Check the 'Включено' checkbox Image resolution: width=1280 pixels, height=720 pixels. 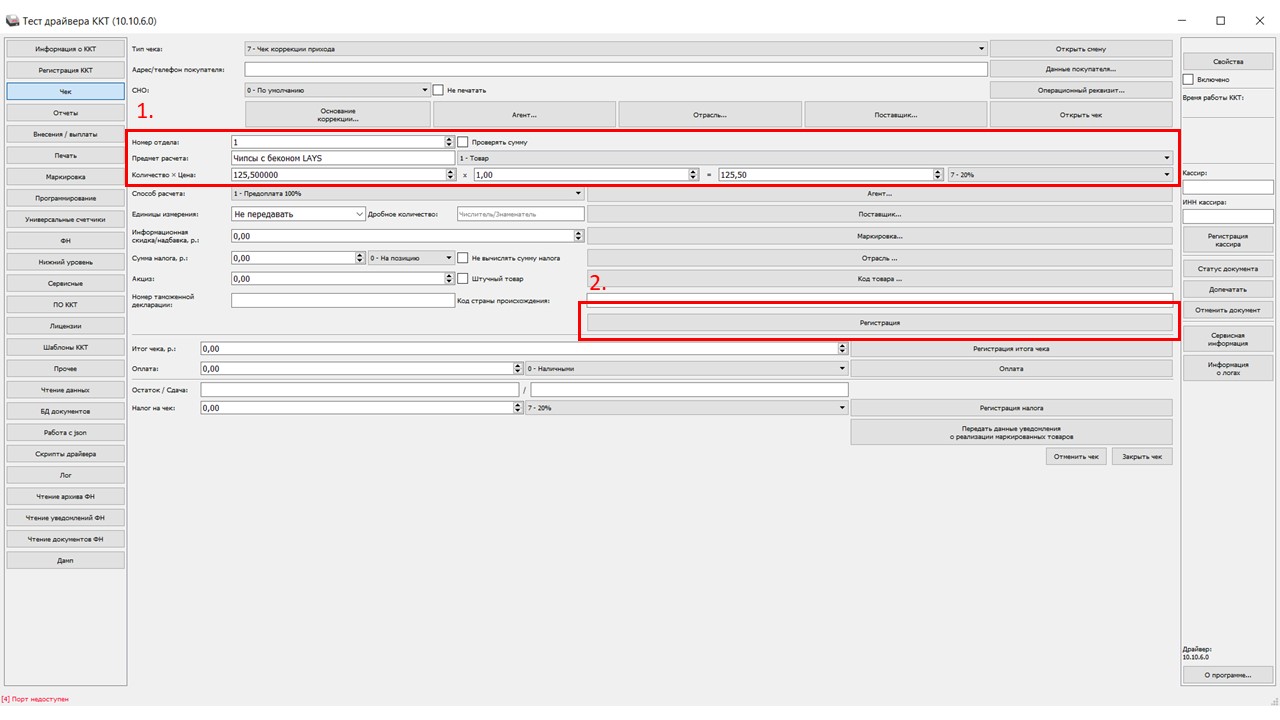[x=1188, y=79]
